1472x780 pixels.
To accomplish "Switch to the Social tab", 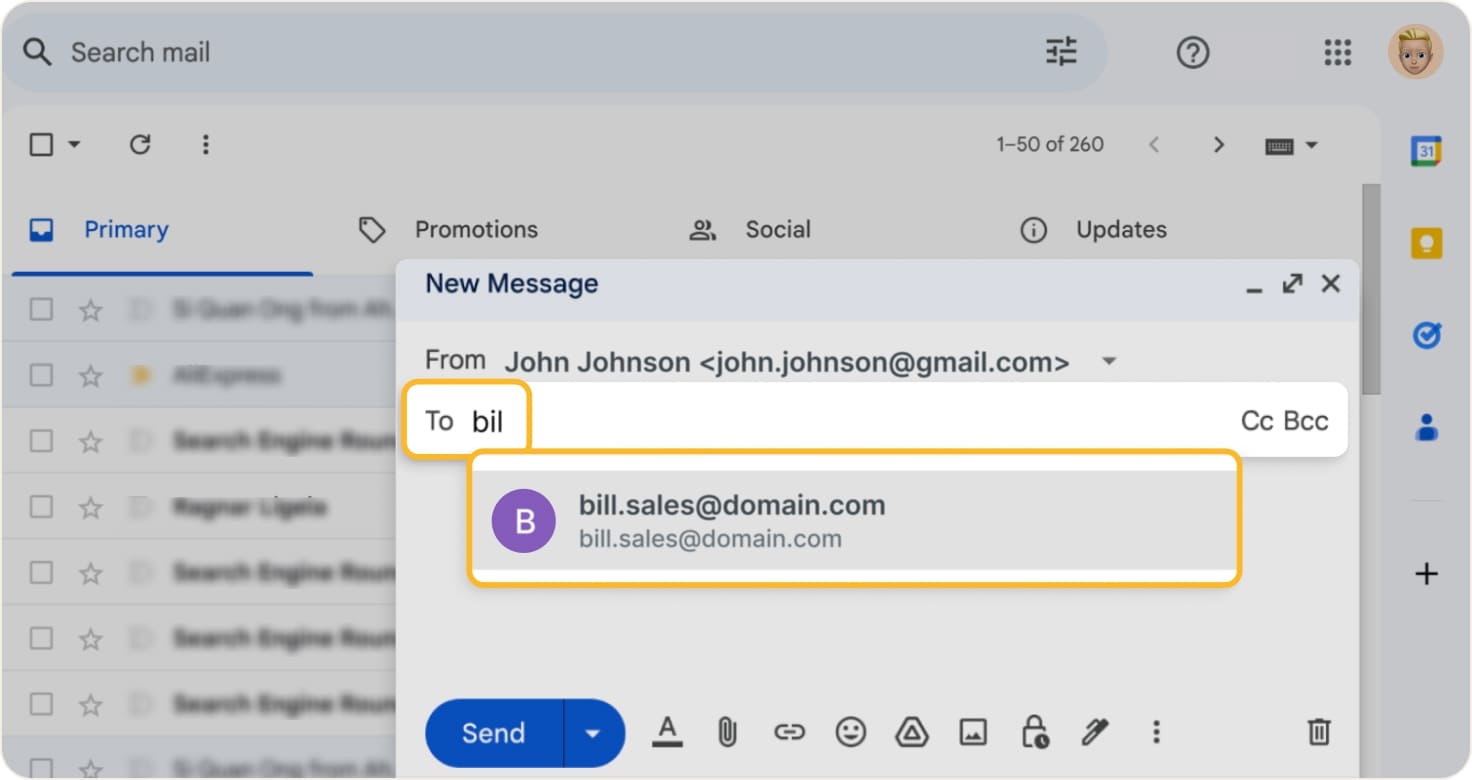I will [x=778, y=229].
